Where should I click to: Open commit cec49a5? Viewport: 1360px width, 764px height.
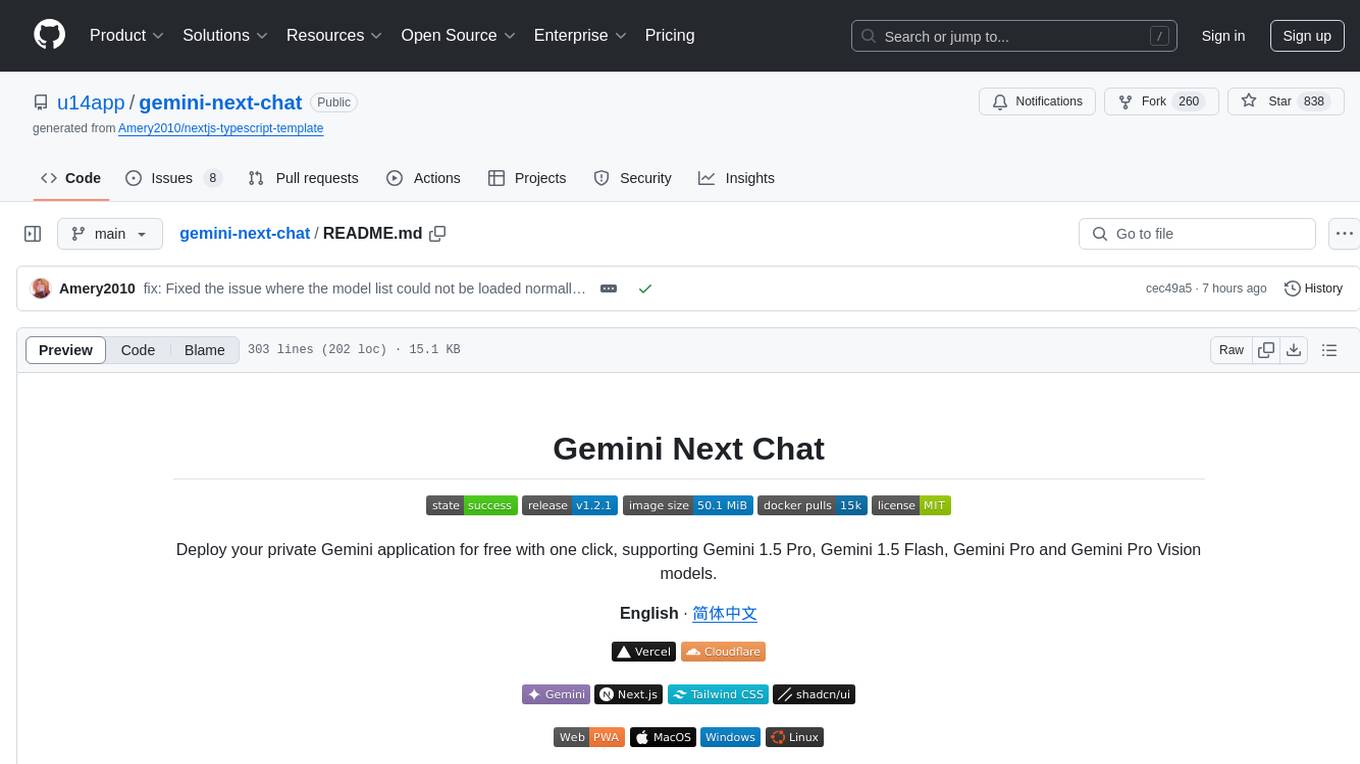point(1169,288)
